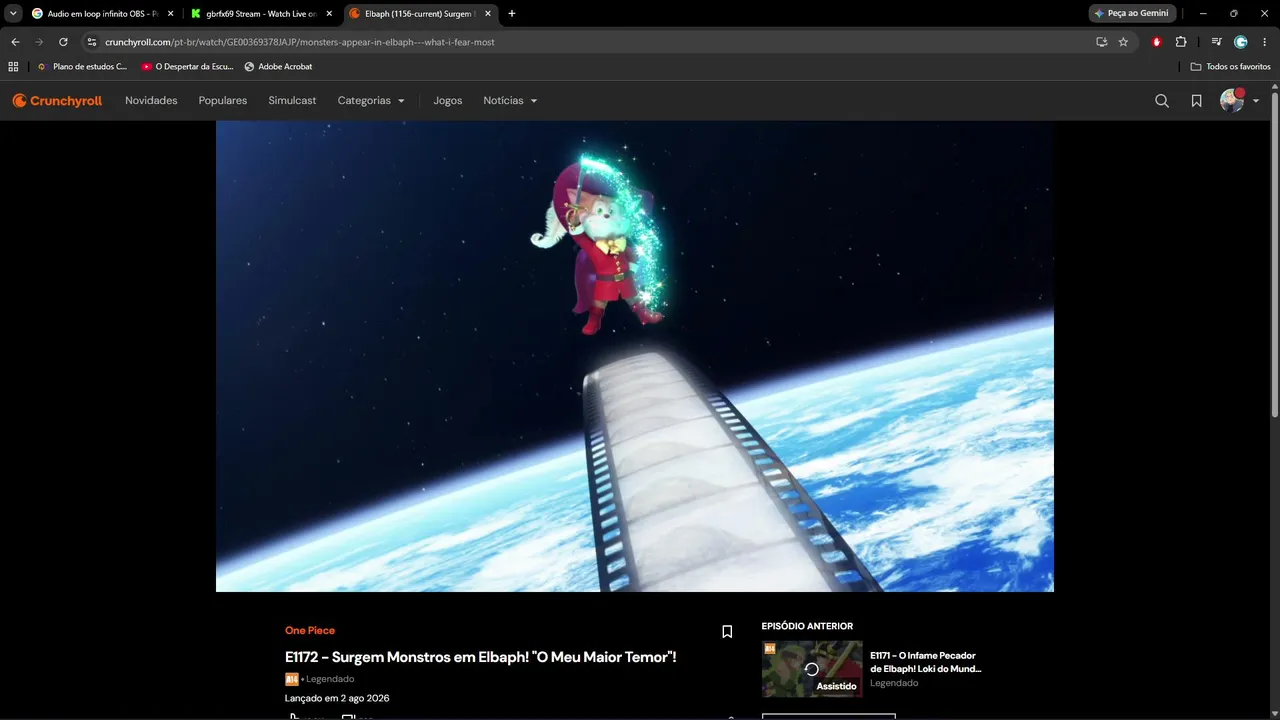The width and height of the screenshot is (1280, 720).
Task: Open the media control playlist icon
Action: [1216, 42]
